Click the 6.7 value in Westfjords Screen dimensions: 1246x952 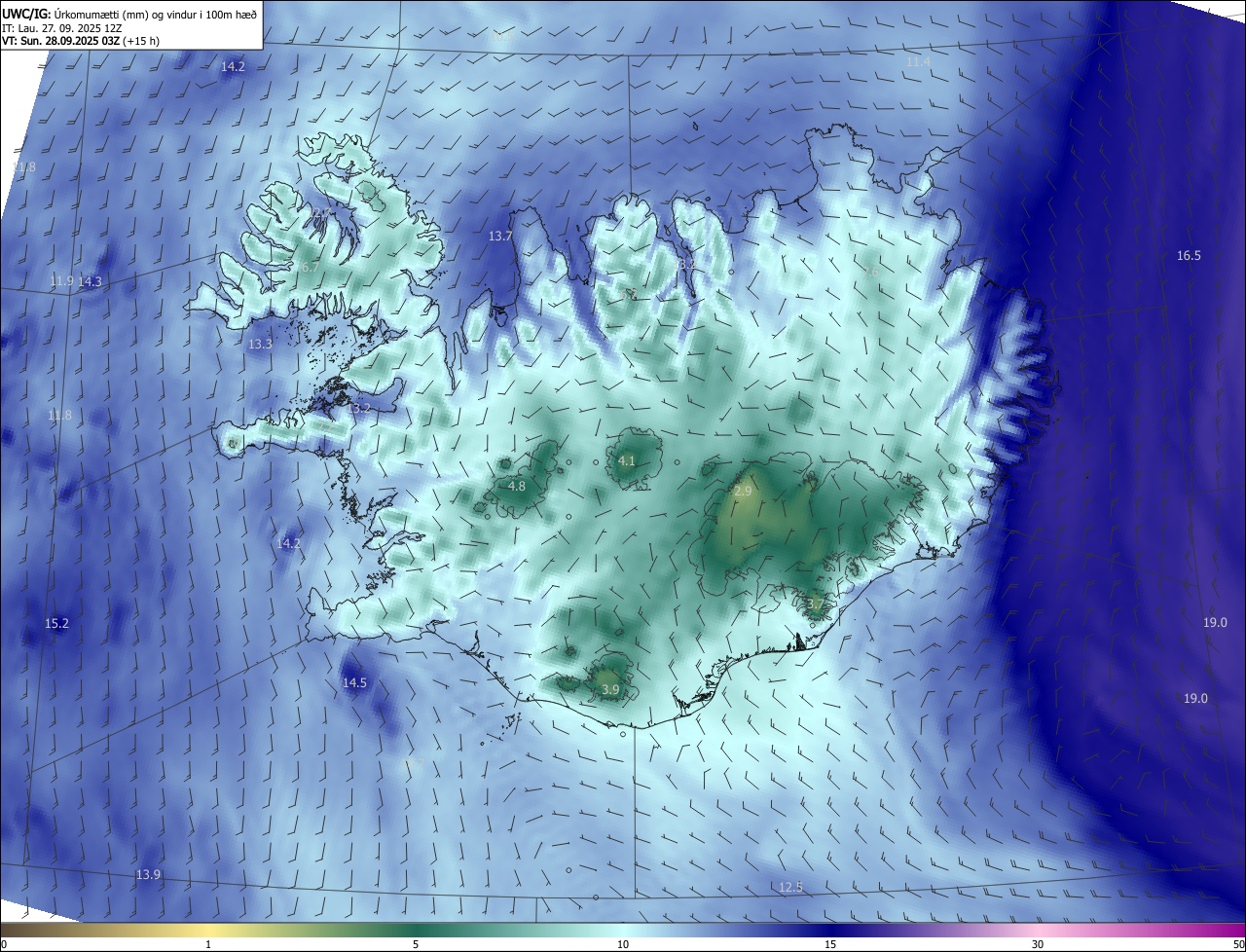pos(310,267)
